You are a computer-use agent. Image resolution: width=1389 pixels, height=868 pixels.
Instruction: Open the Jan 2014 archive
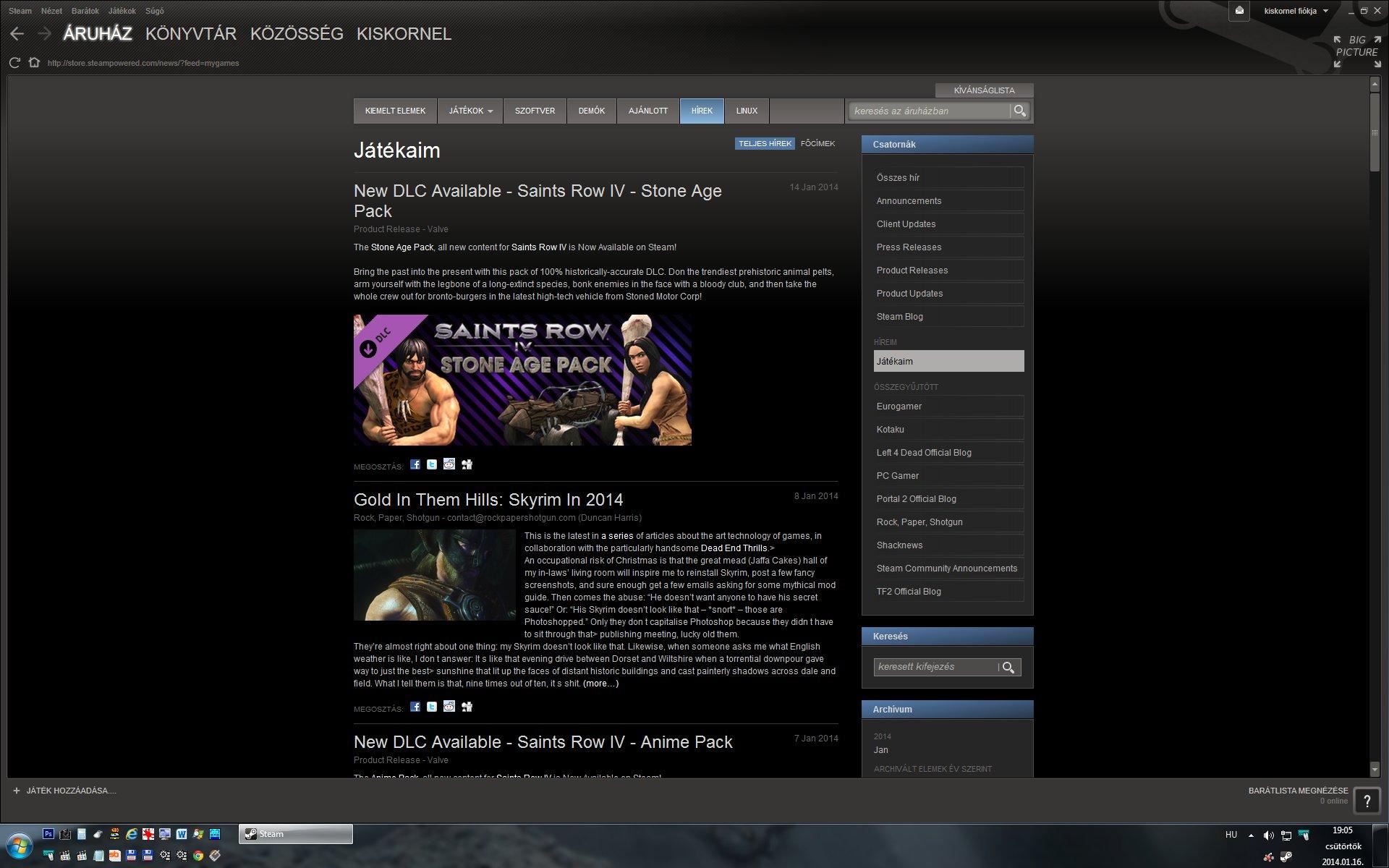pos(880,750)
